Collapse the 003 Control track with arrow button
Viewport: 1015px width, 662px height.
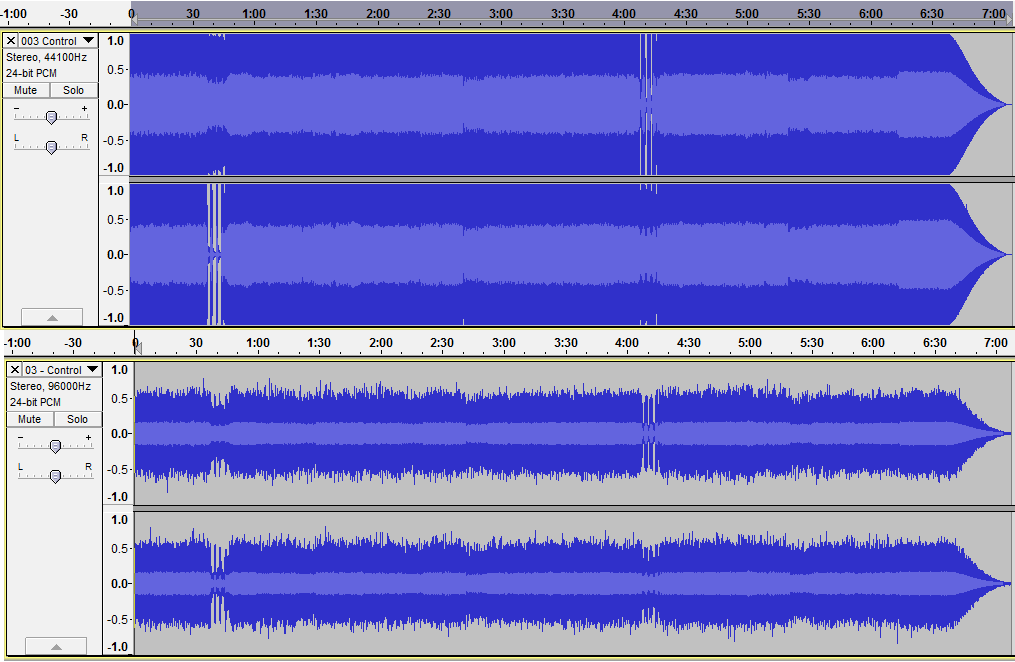pyautogui.click(x=51, y=317)
